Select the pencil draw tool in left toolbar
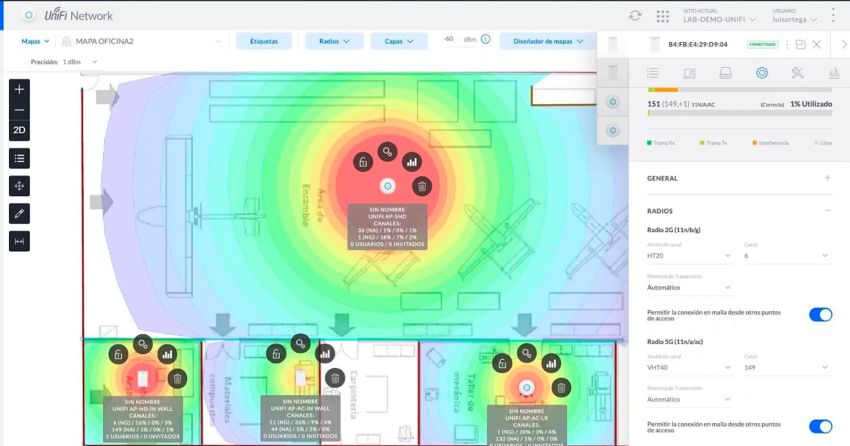The width and height of the screenshot is (850, 446). tap(19, 214)
